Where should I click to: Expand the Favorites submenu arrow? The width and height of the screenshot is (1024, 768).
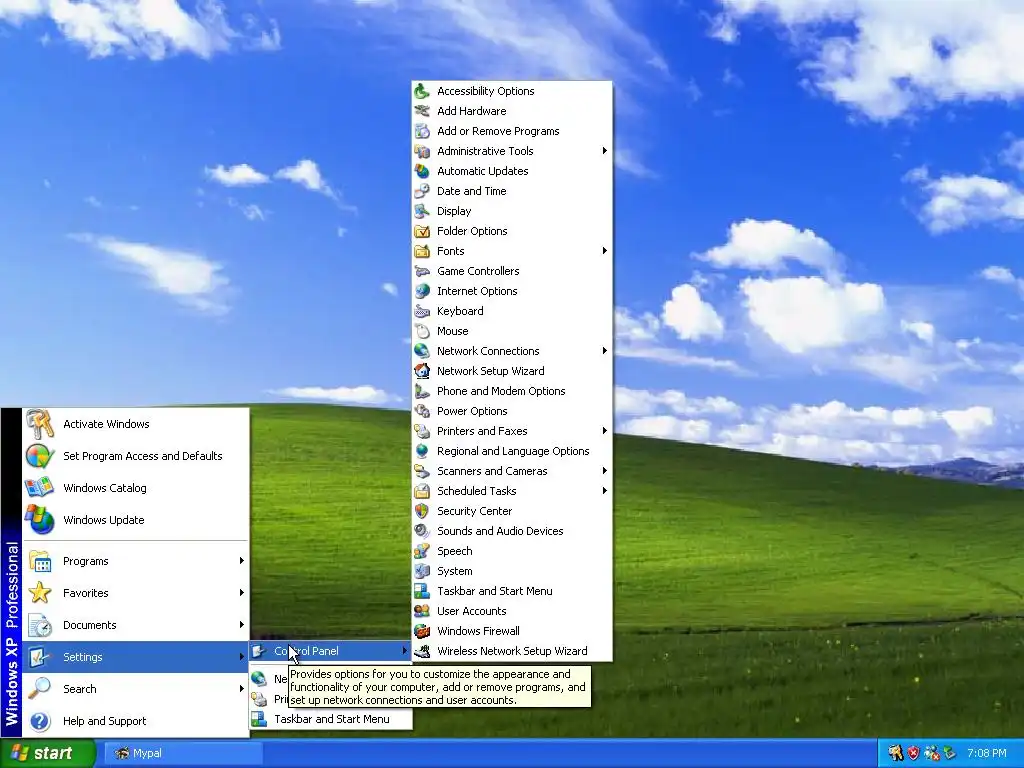pos(242,593)
